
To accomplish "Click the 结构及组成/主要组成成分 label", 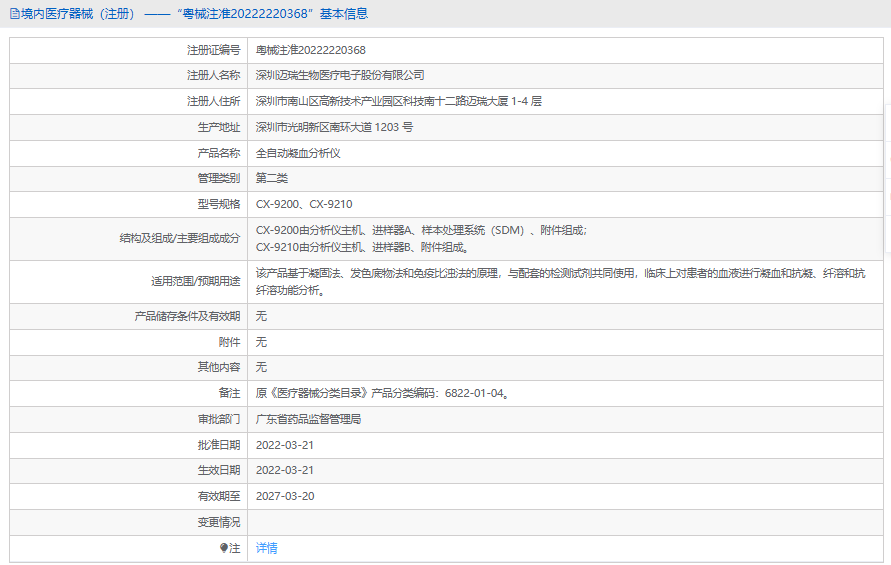I will click(x=180, y=238).
